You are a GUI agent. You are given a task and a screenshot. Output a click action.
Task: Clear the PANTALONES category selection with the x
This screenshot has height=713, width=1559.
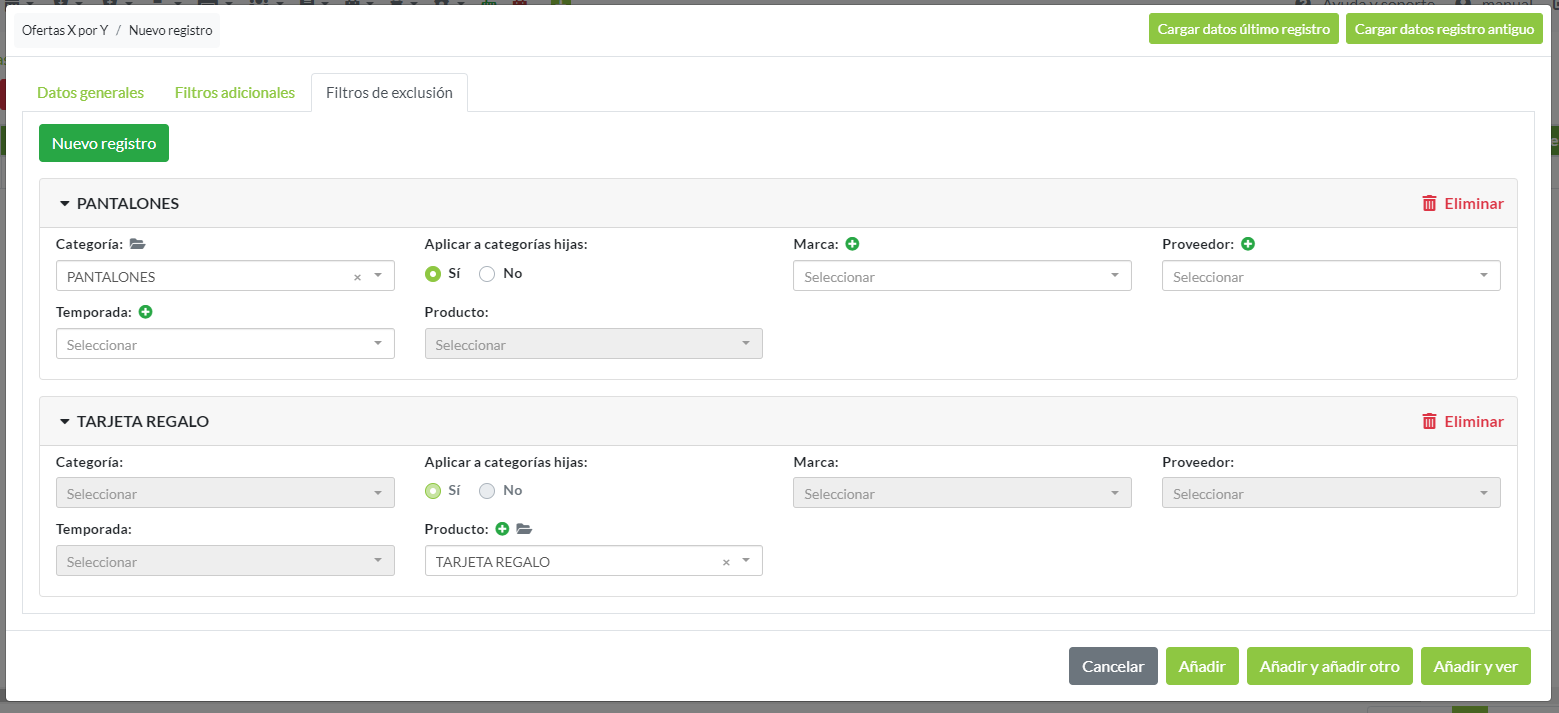pyautogui.click(x=357, y=277)
